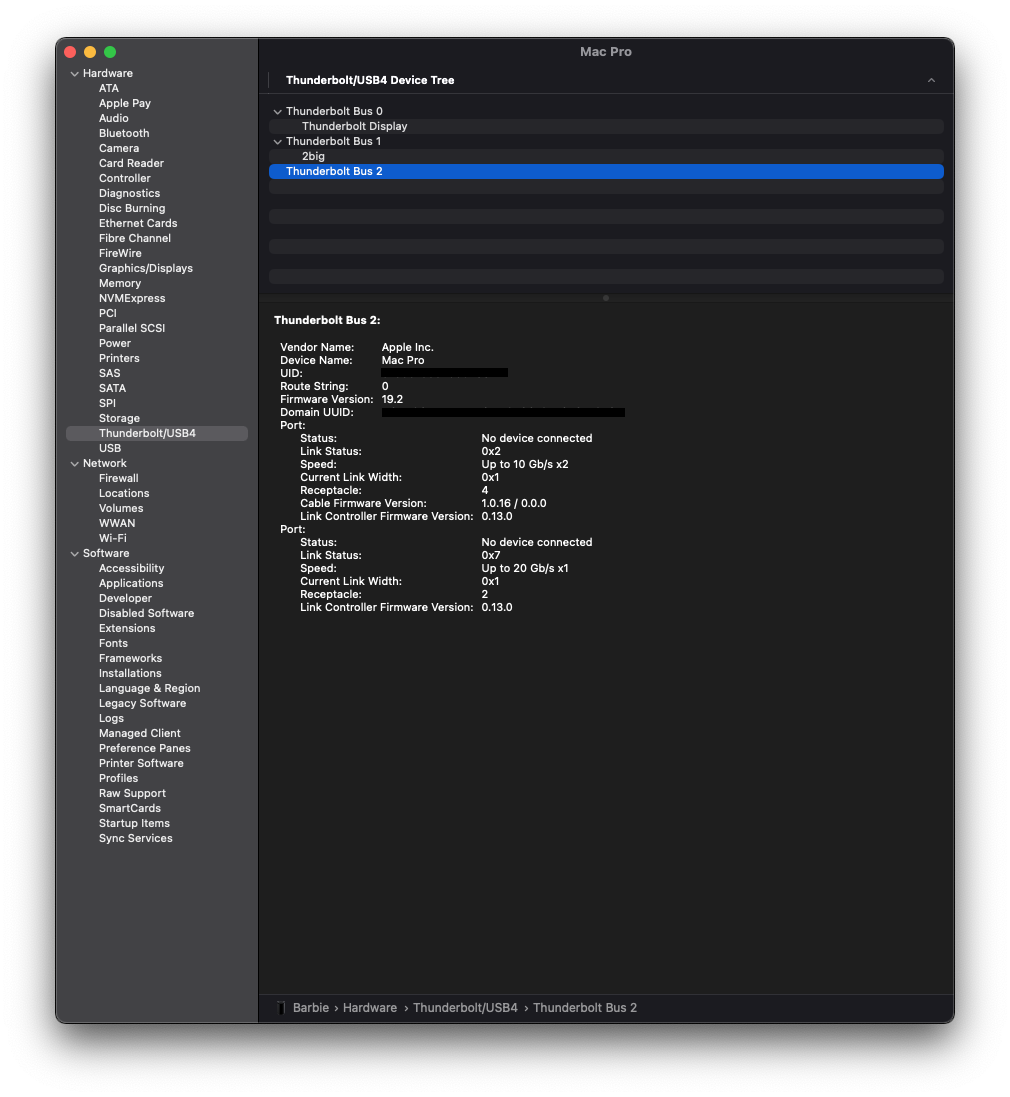Select NVMExpress in the sidebar

click(x=132, y=298)
